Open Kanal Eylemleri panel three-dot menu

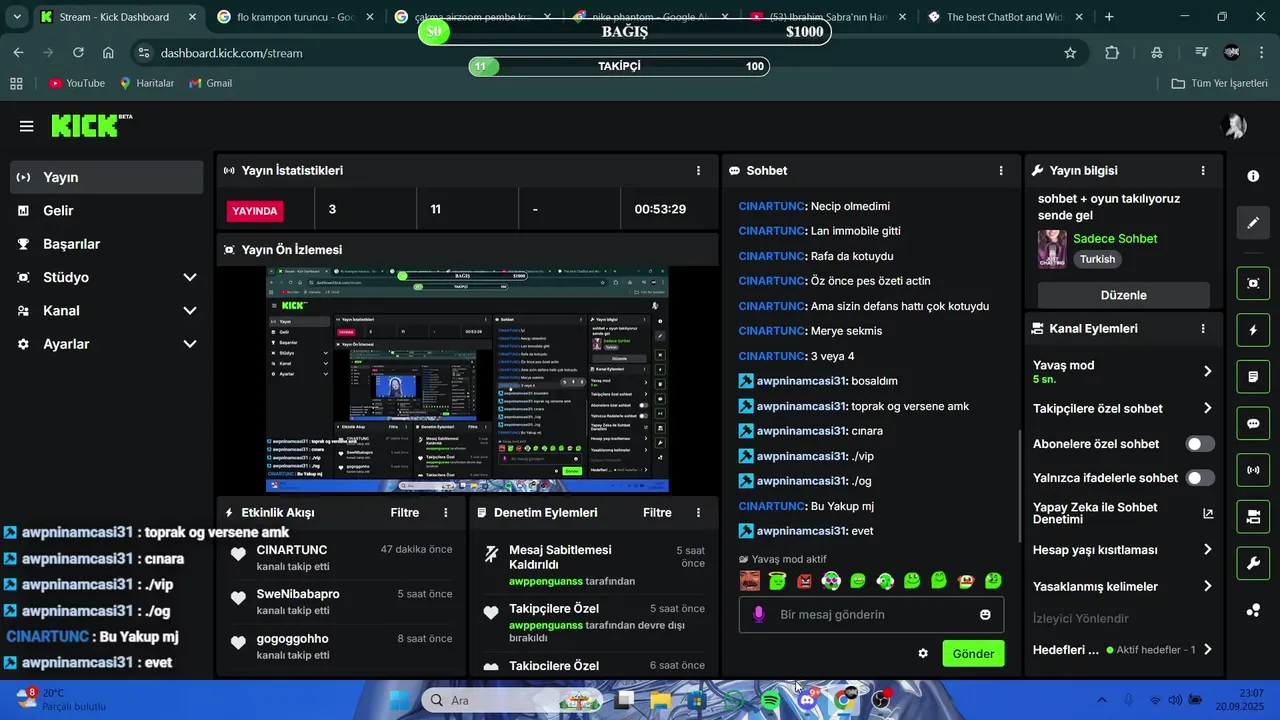click(1203, 328)
